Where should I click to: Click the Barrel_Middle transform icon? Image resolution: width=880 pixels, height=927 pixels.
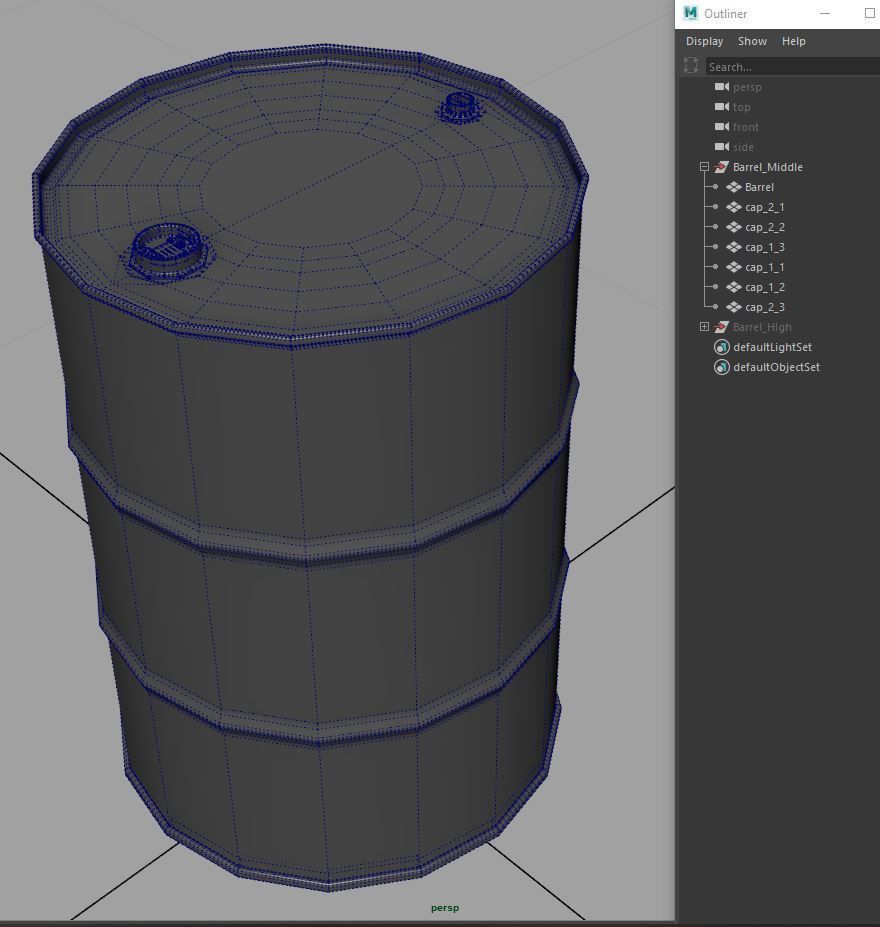tap(721, 167)
